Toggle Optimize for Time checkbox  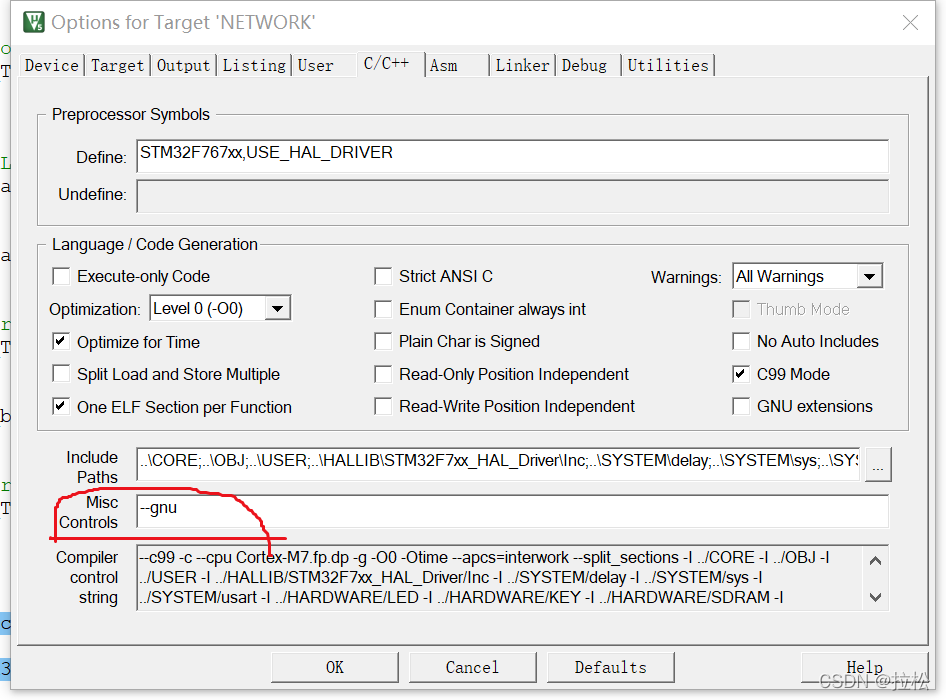[x=62, y=342]
